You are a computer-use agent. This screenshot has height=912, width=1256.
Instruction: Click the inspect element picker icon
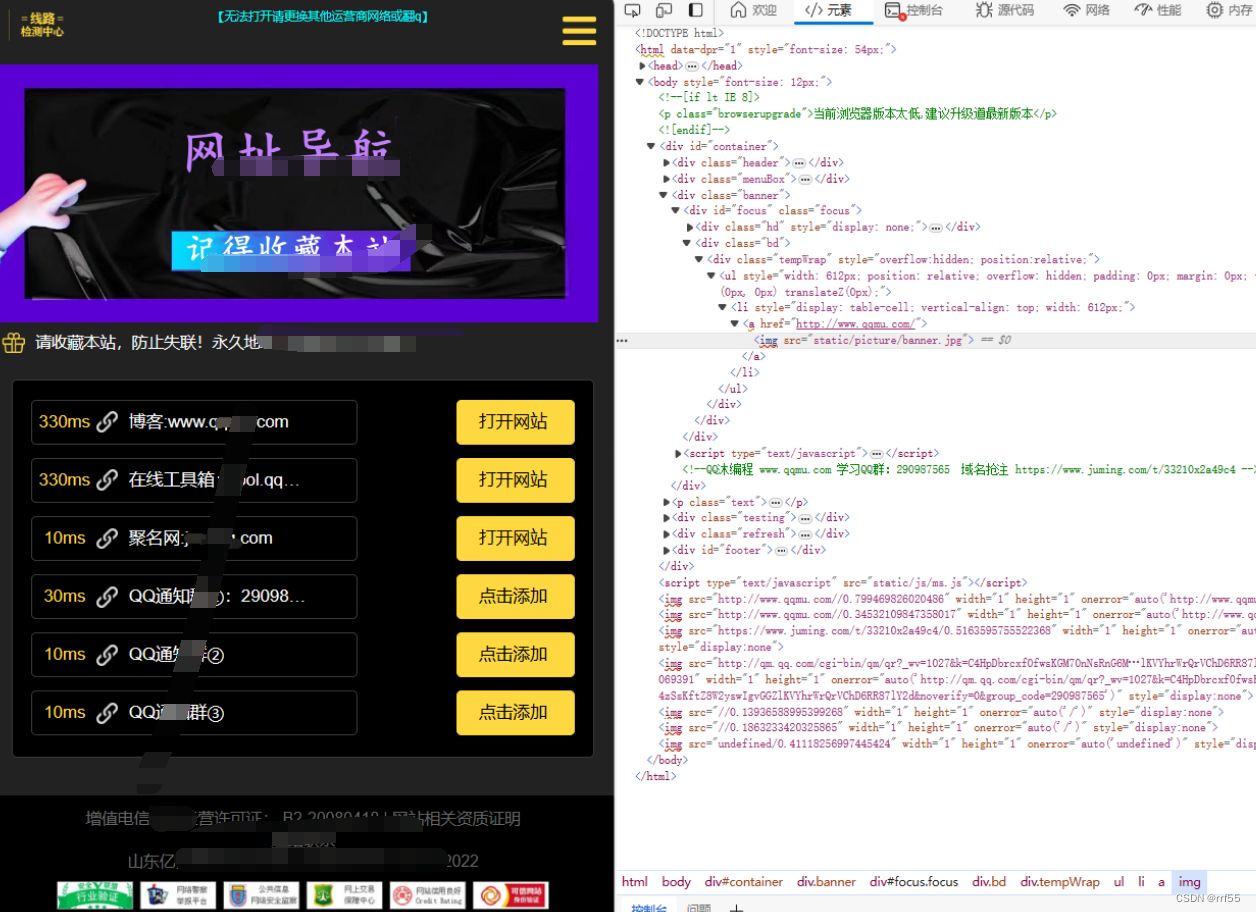pos(632,10)
